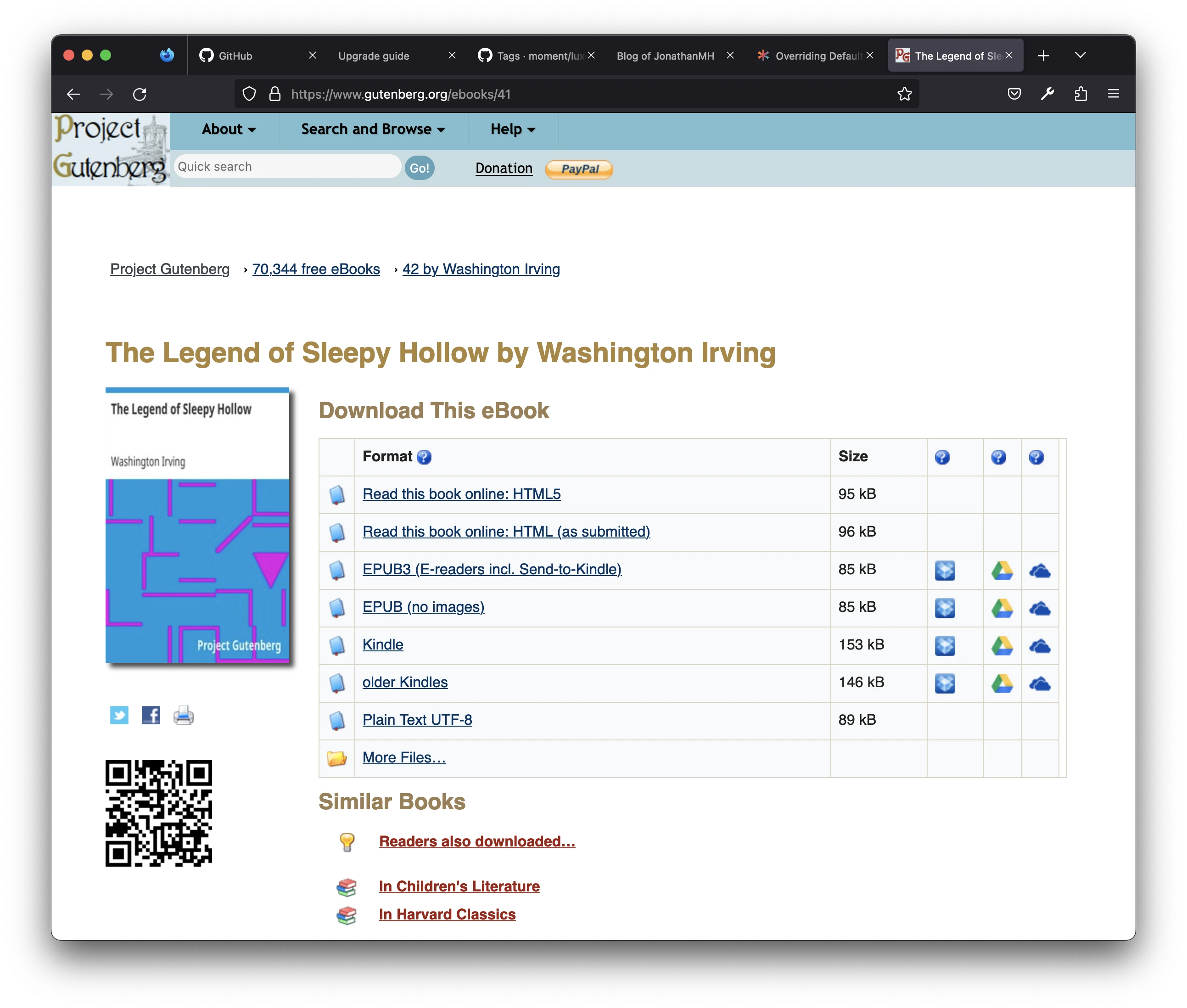Open Read this book online: HTML5
1187x1008 pixels.
[x=461, y=494]
